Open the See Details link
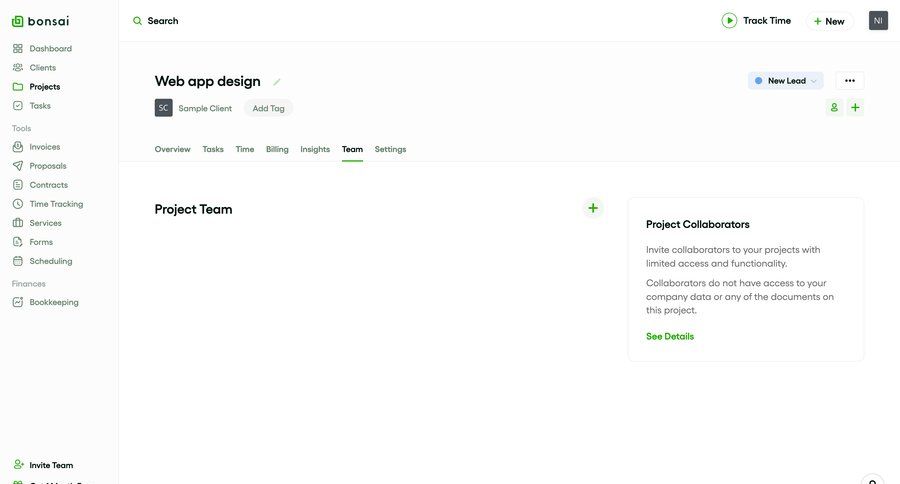 click(x=670, y=336)
